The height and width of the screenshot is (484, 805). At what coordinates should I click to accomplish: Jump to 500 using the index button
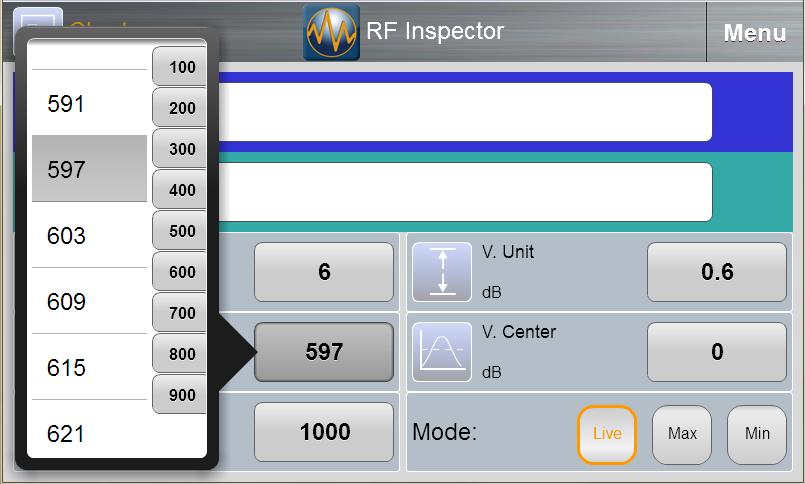pos(181,231)
